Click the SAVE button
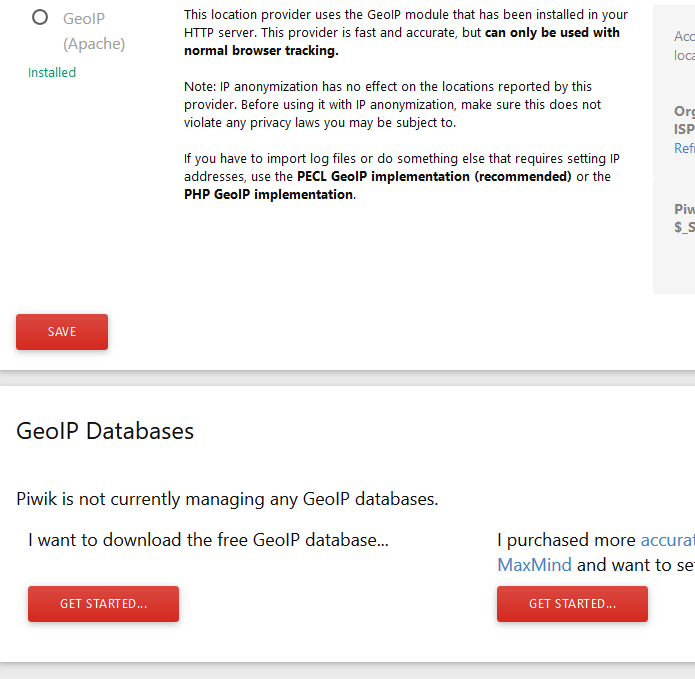This screenshot has height=679, width=695. (x=62, y=332)
